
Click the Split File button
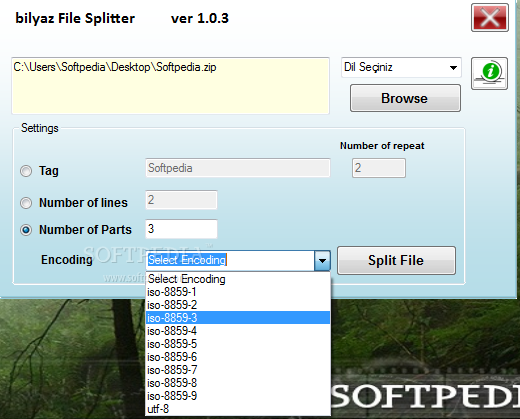click(x=396, y=260)
